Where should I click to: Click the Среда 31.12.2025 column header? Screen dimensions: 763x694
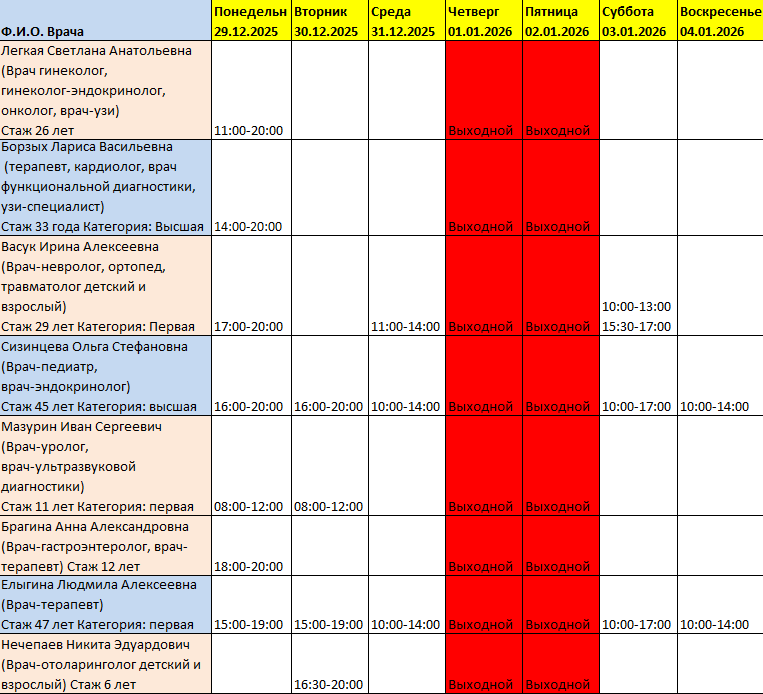406,21
